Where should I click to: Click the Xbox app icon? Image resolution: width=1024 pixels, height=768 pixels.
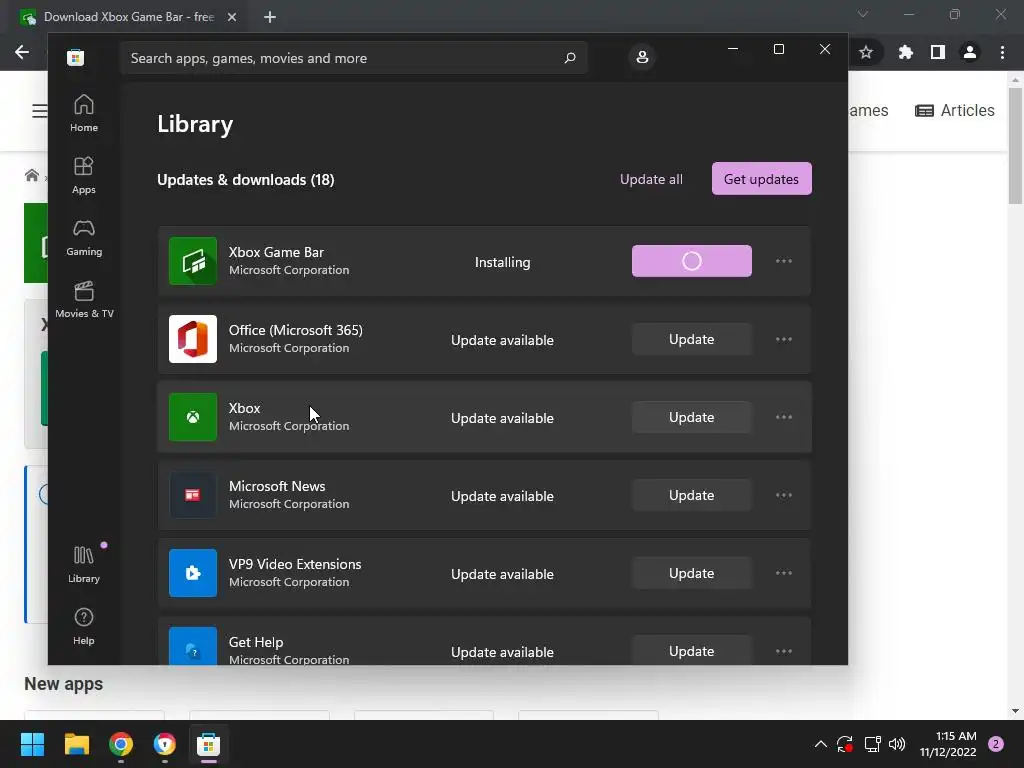tap(193, 417)
